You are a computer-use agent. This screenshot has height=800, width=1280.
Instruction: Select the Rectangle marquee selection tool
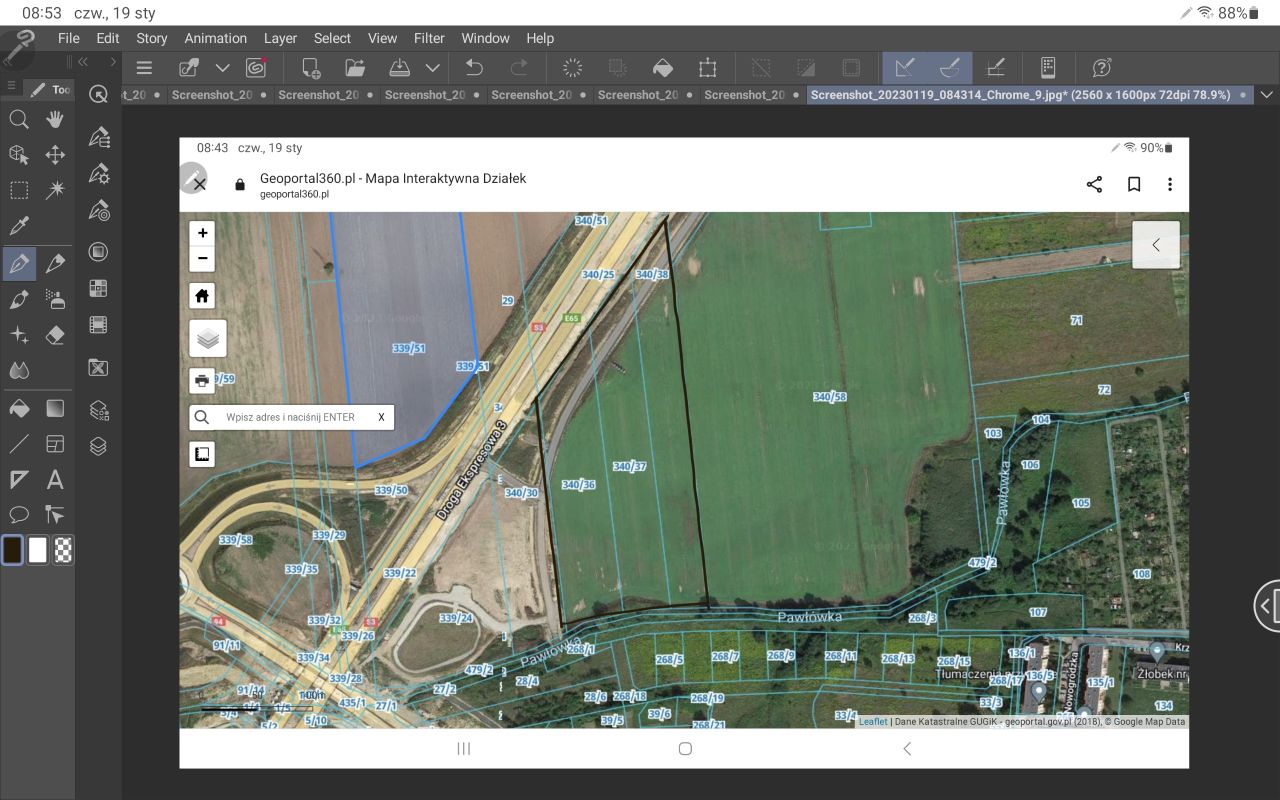pyautogui.click(x=18, y=190)
